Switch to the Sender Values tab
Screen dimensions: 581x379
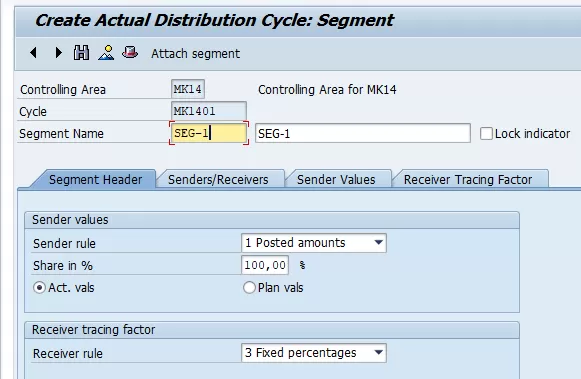[x=336, y=180]
